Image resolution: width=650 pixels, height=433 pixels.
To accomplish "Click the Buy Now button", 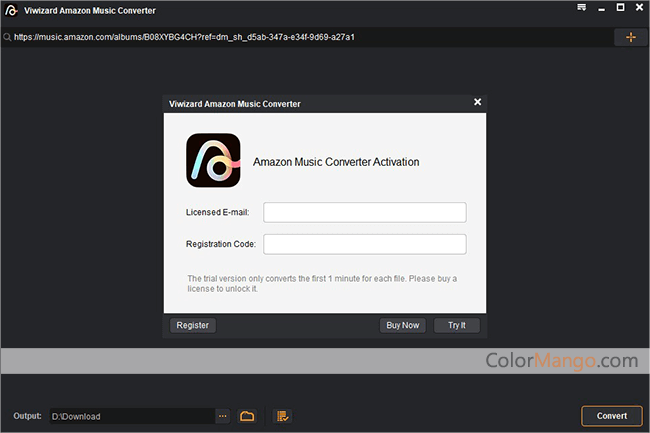I will pyautogui.click(x=403, y=325).
